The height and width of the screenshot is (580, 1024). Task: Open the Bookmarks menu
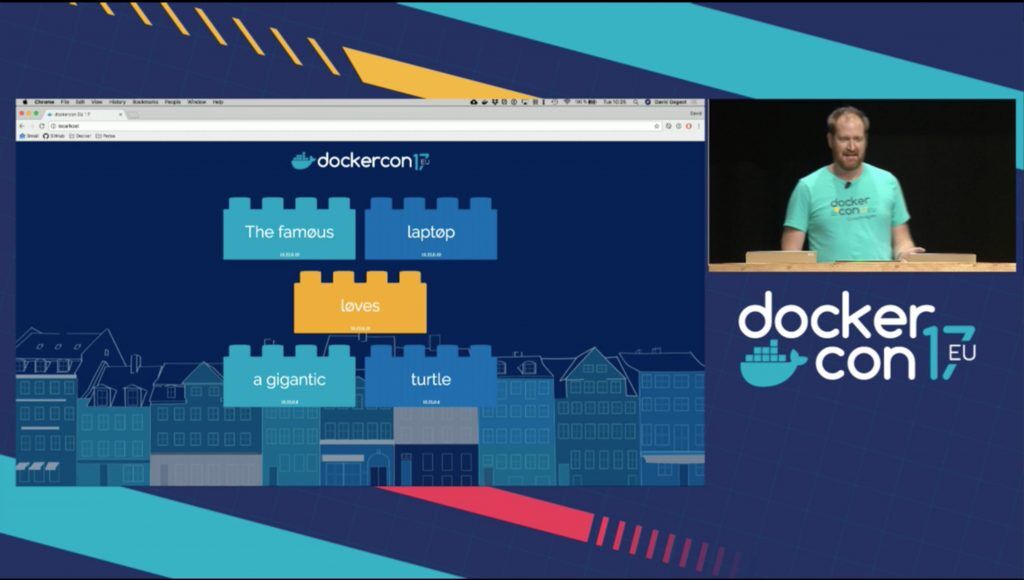pos(145,102)
